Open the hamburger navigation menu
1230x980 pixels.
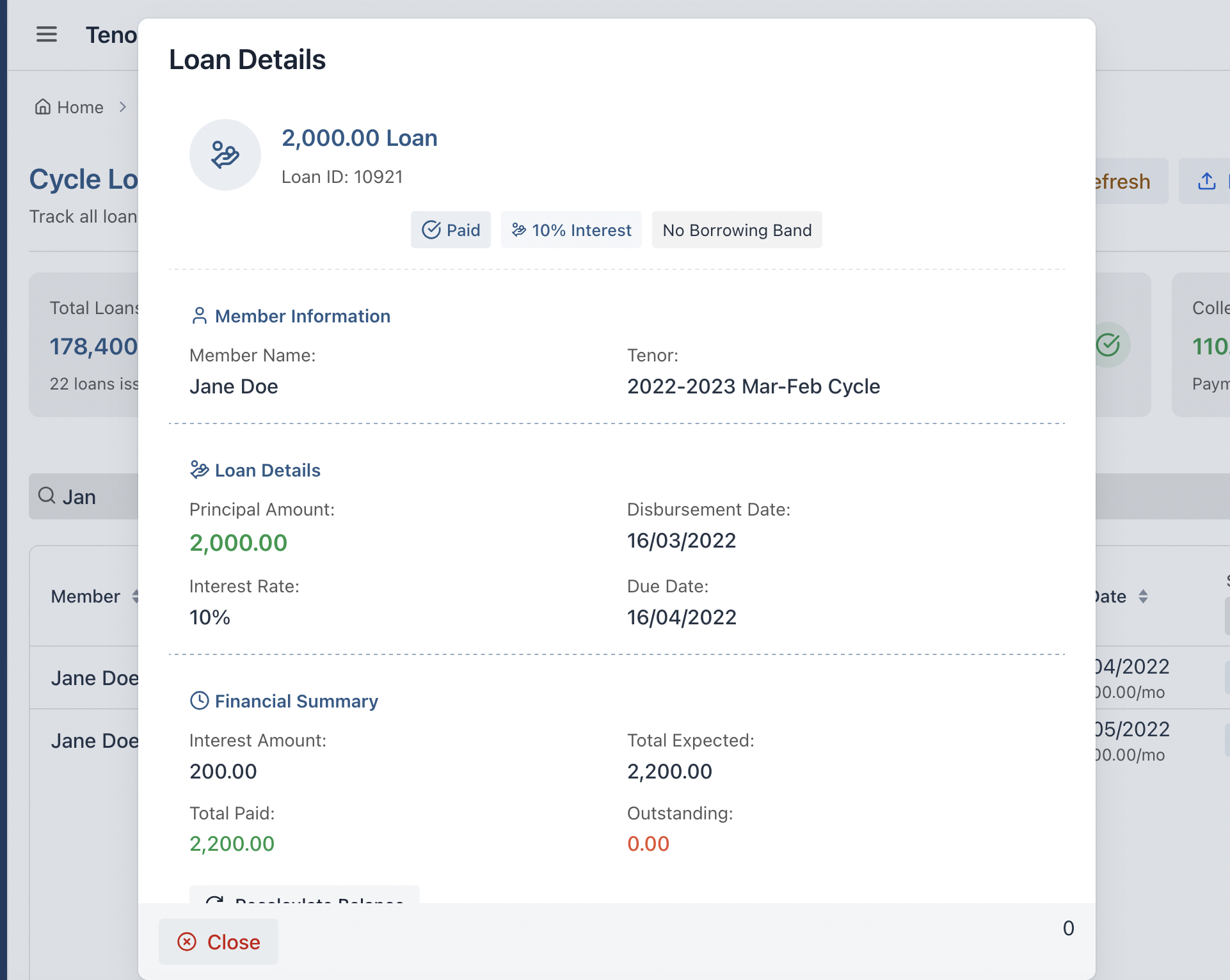click(47, 35)
